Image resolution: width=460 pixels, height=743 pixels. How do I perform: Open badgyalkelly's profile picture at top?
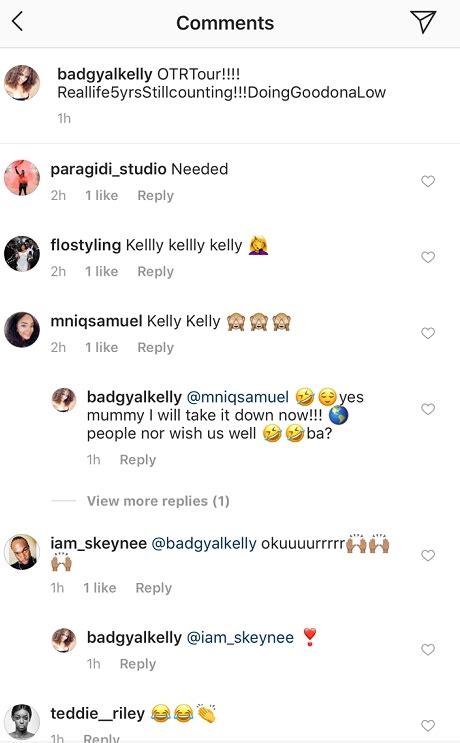click(x=22, y=83)
